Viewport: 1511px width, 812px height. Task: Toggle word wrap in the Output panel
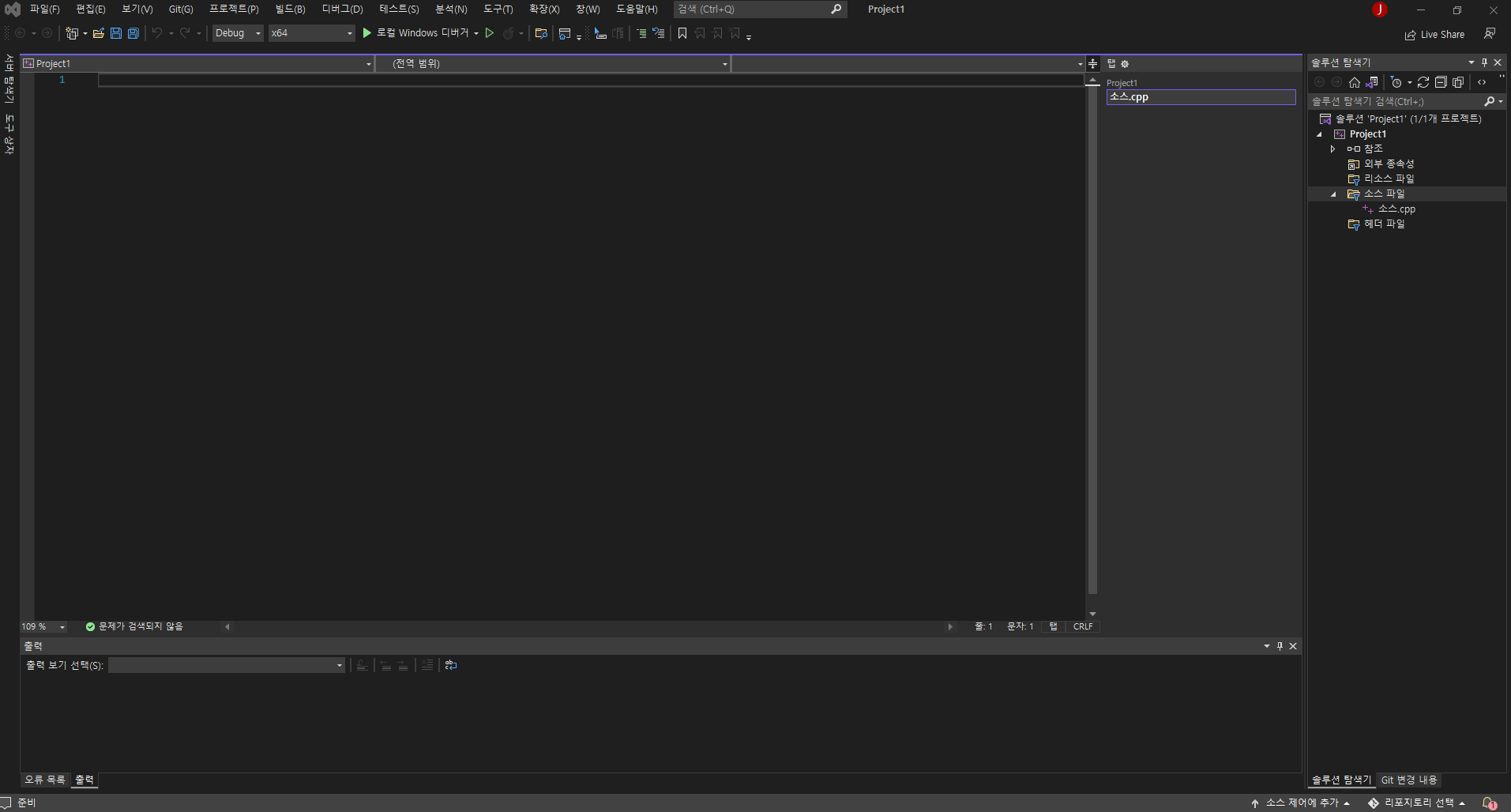[451, 665]
